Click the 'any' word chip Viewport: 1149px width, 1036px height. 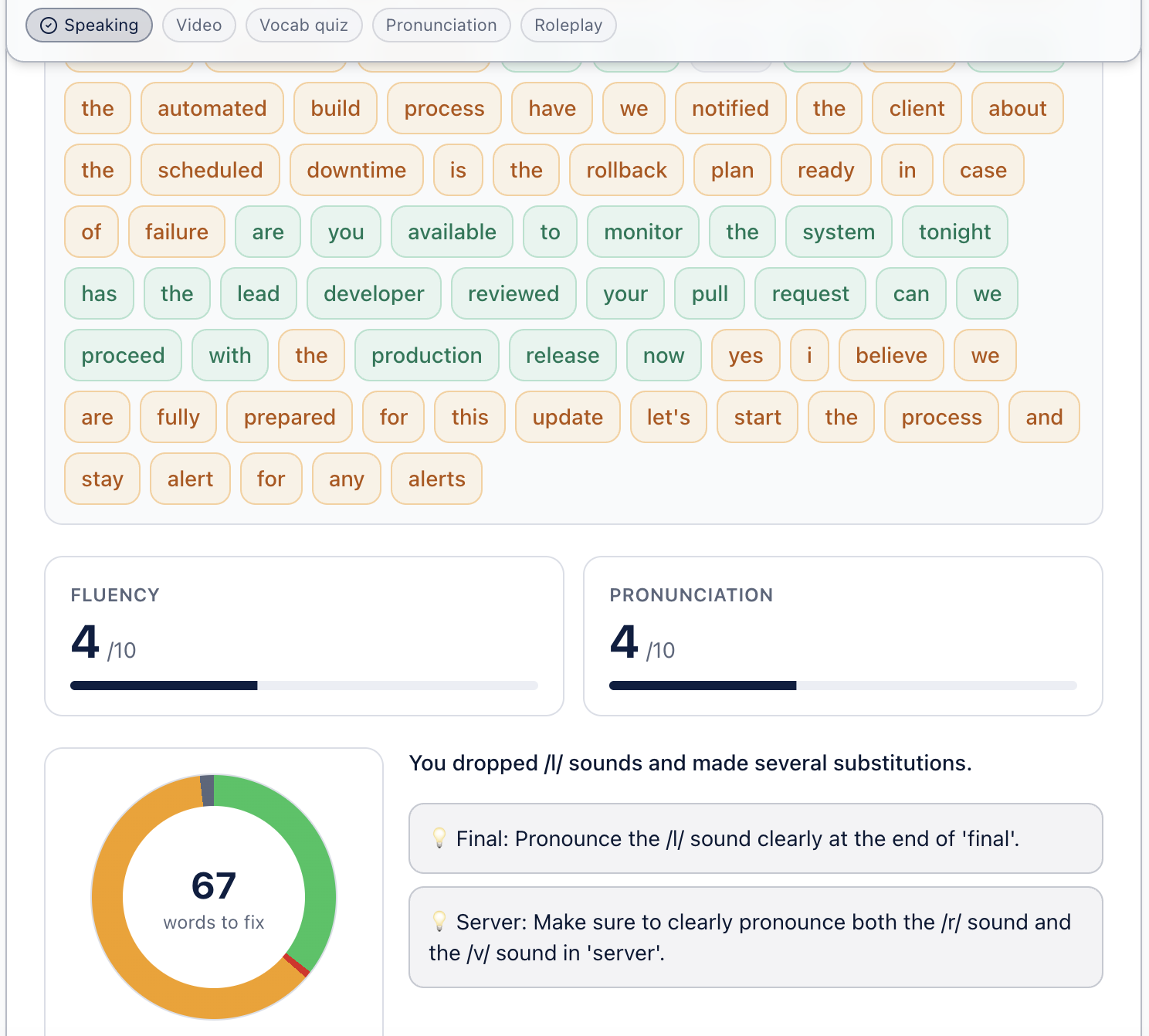[x=346, y=479]
